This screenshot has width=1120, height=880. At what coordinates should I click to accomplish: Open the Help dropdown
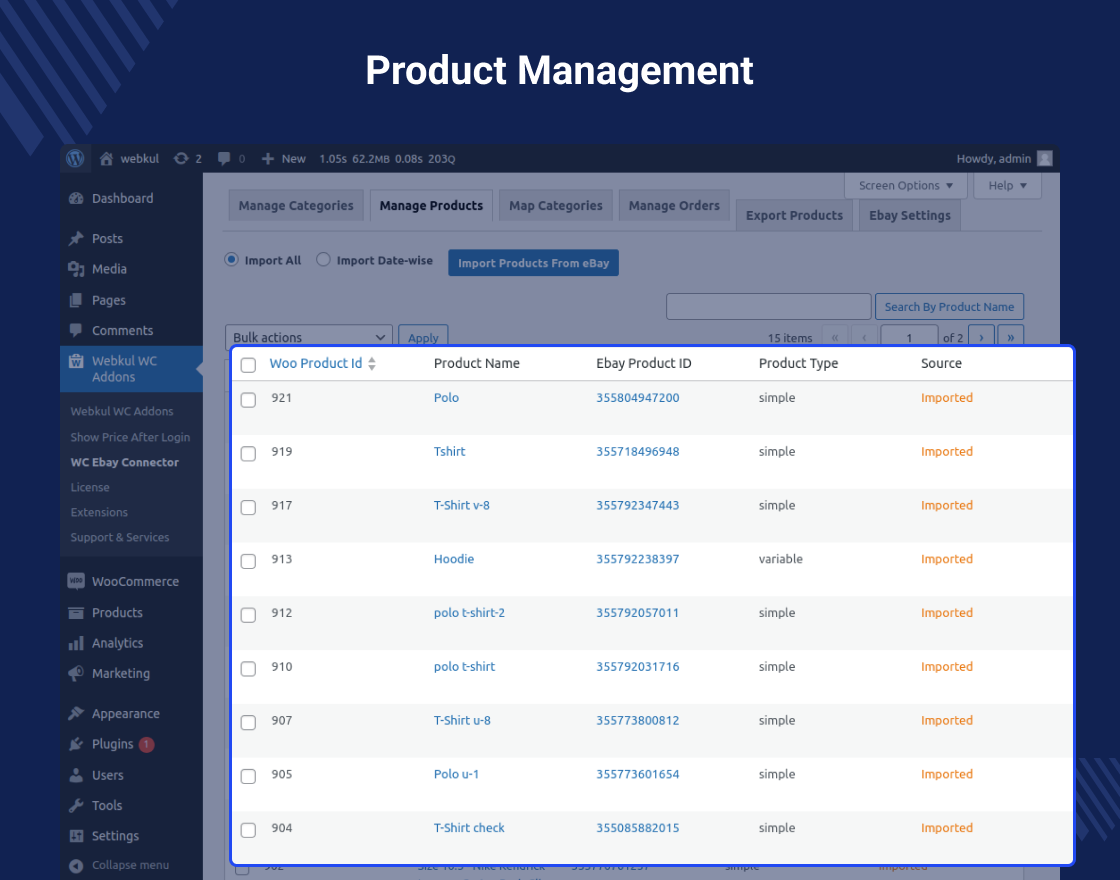click(x=1007, y=185)
